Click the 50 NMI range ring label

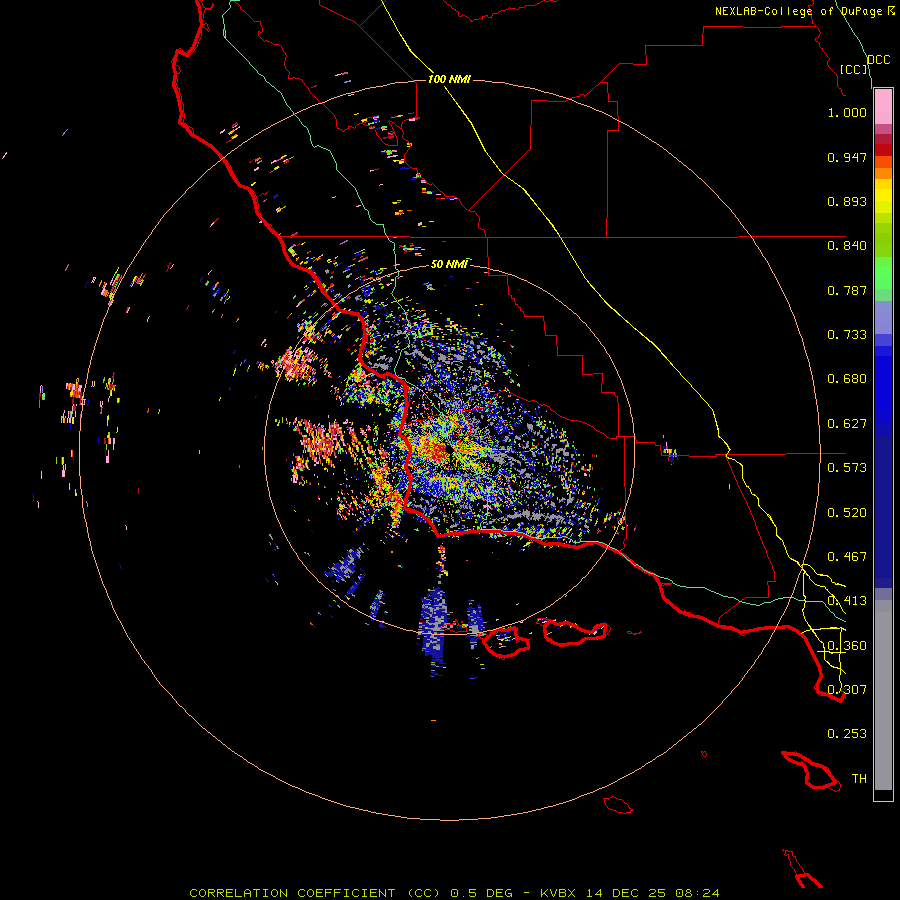[x=449, y=264]
